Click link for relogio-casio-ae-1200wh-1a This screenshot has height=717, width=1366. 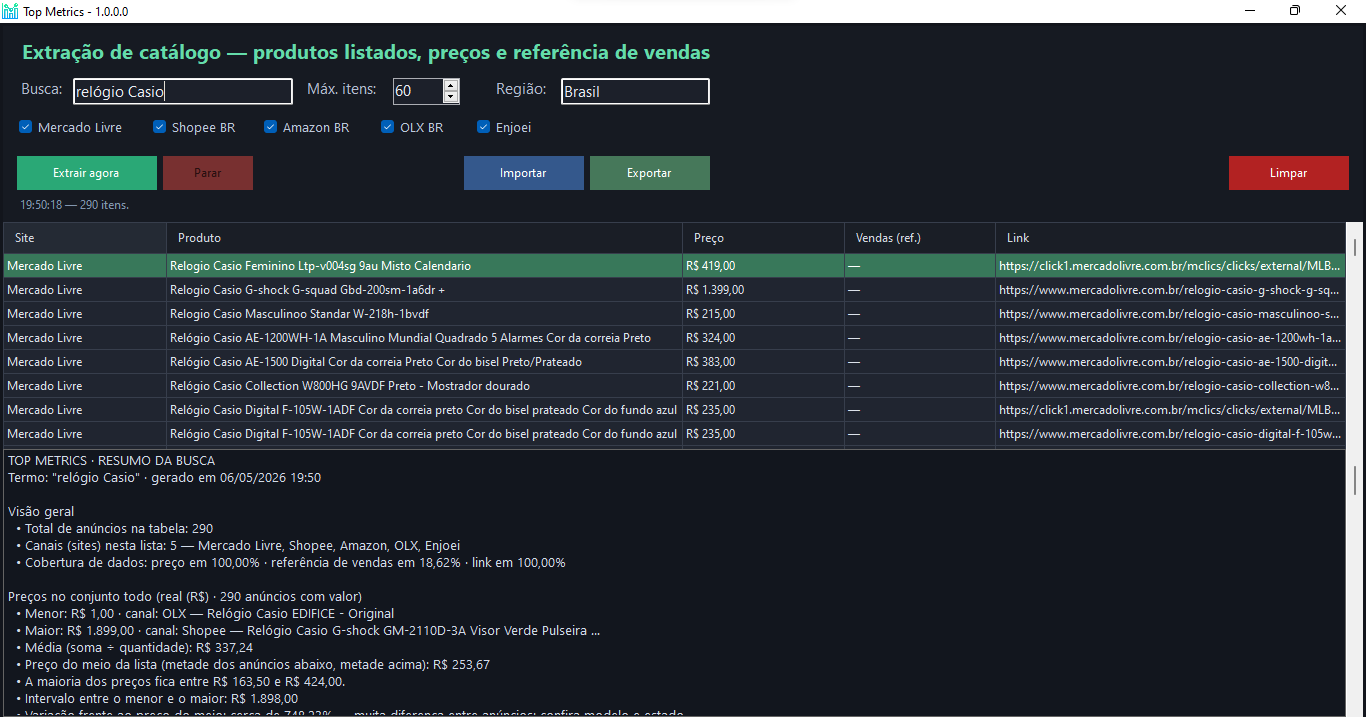1170,338
